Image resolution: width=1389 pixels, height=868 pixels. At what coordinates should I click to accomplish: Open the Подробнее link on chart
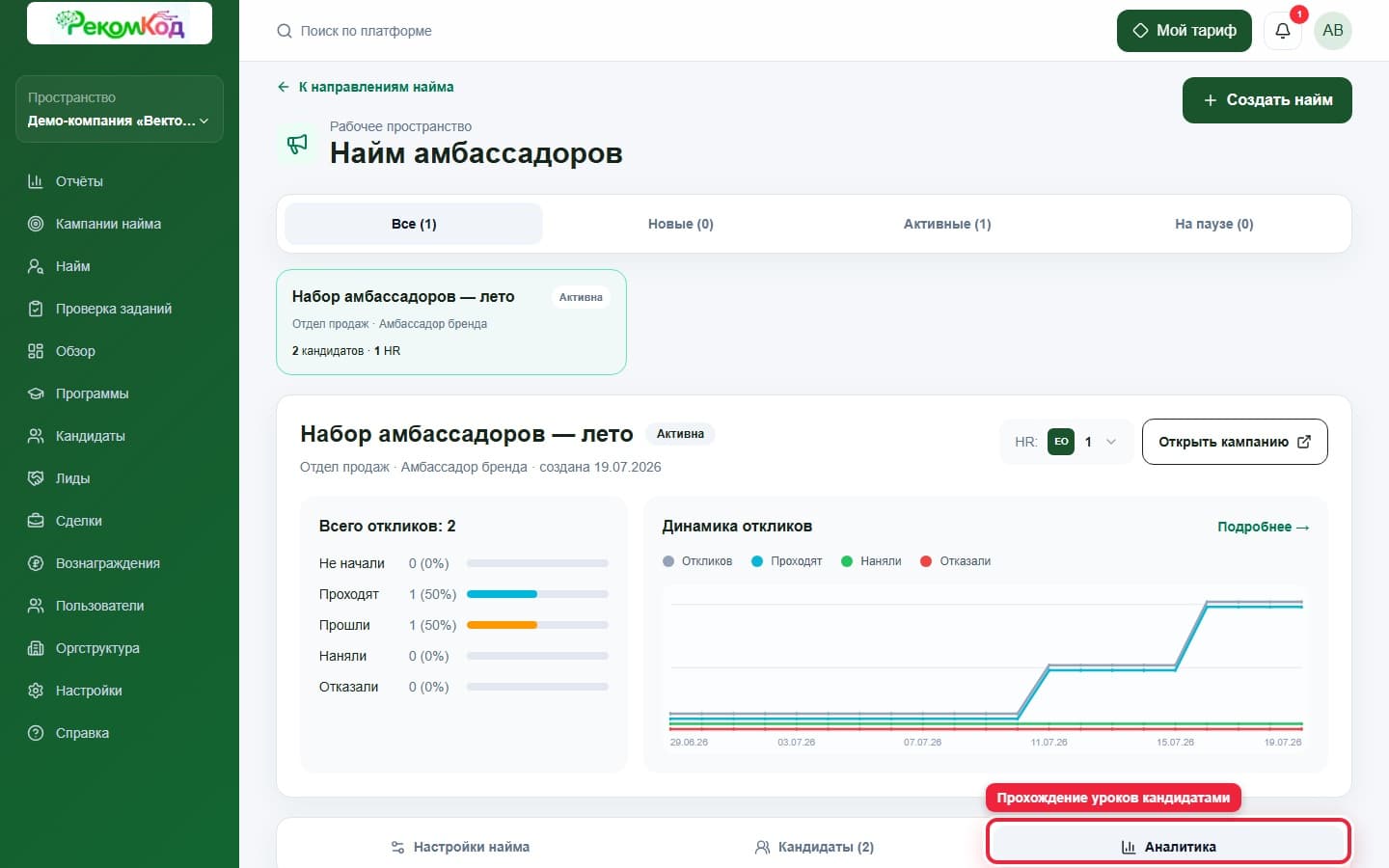coord(1264,527)
